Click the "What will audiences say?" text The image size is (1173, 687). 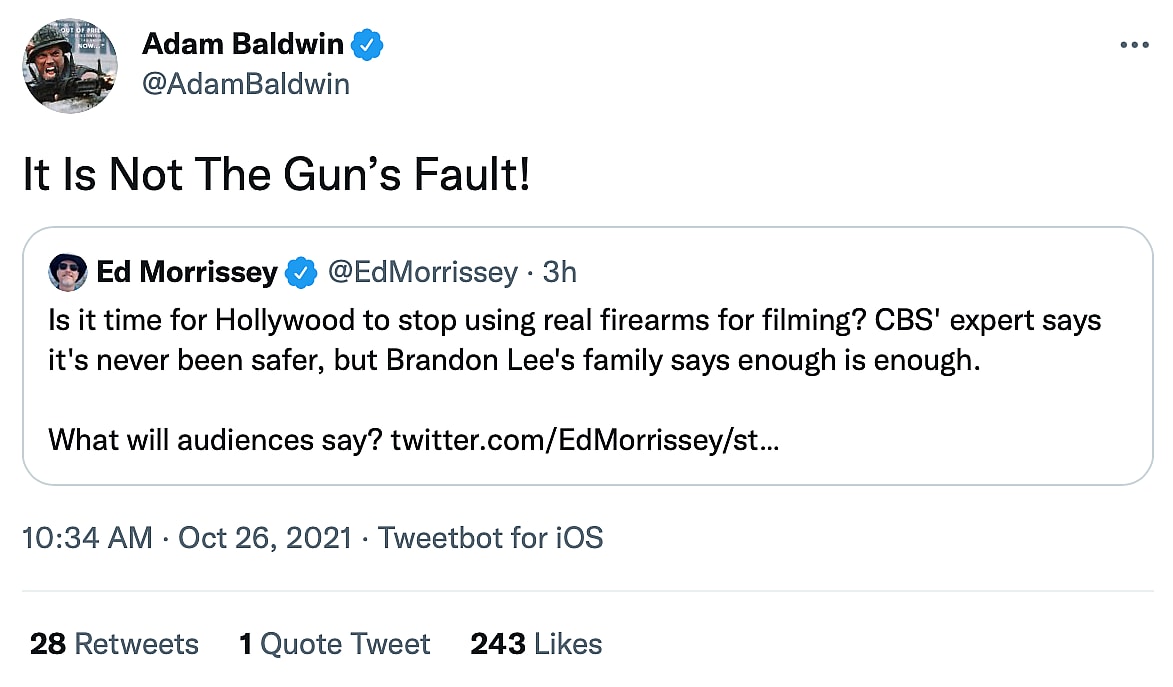click(214, 439)
